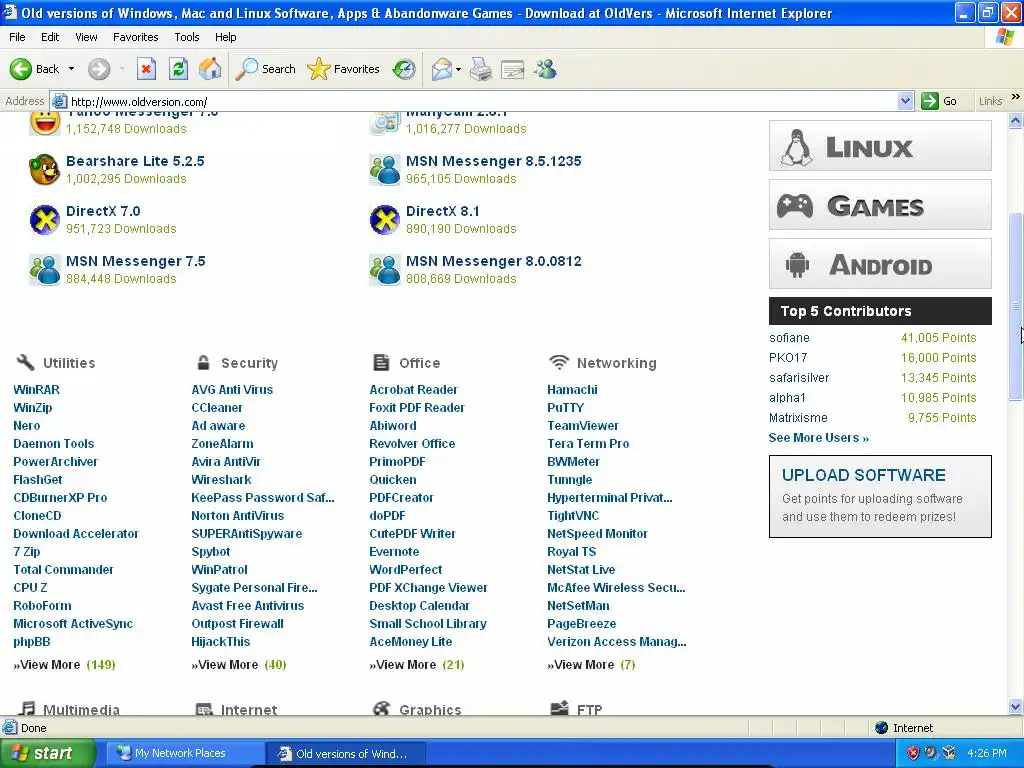
Task: Open the Messenger people toolbar icon
Action: pyautogui.click(x=545, y=69)
